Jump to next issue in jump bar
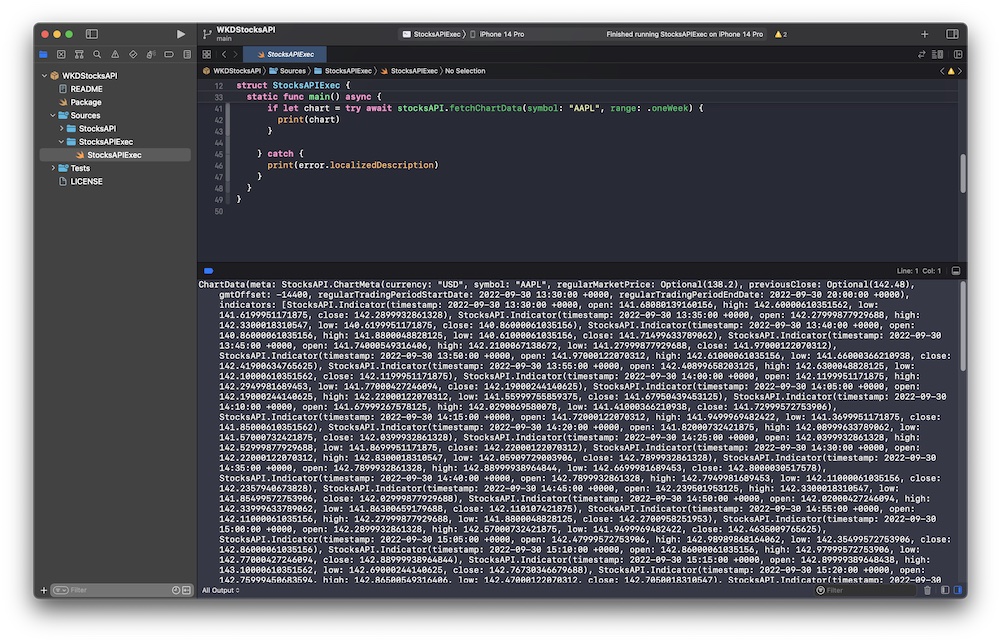The height and width of the screenshot is (643, 1001). point(960,72)
